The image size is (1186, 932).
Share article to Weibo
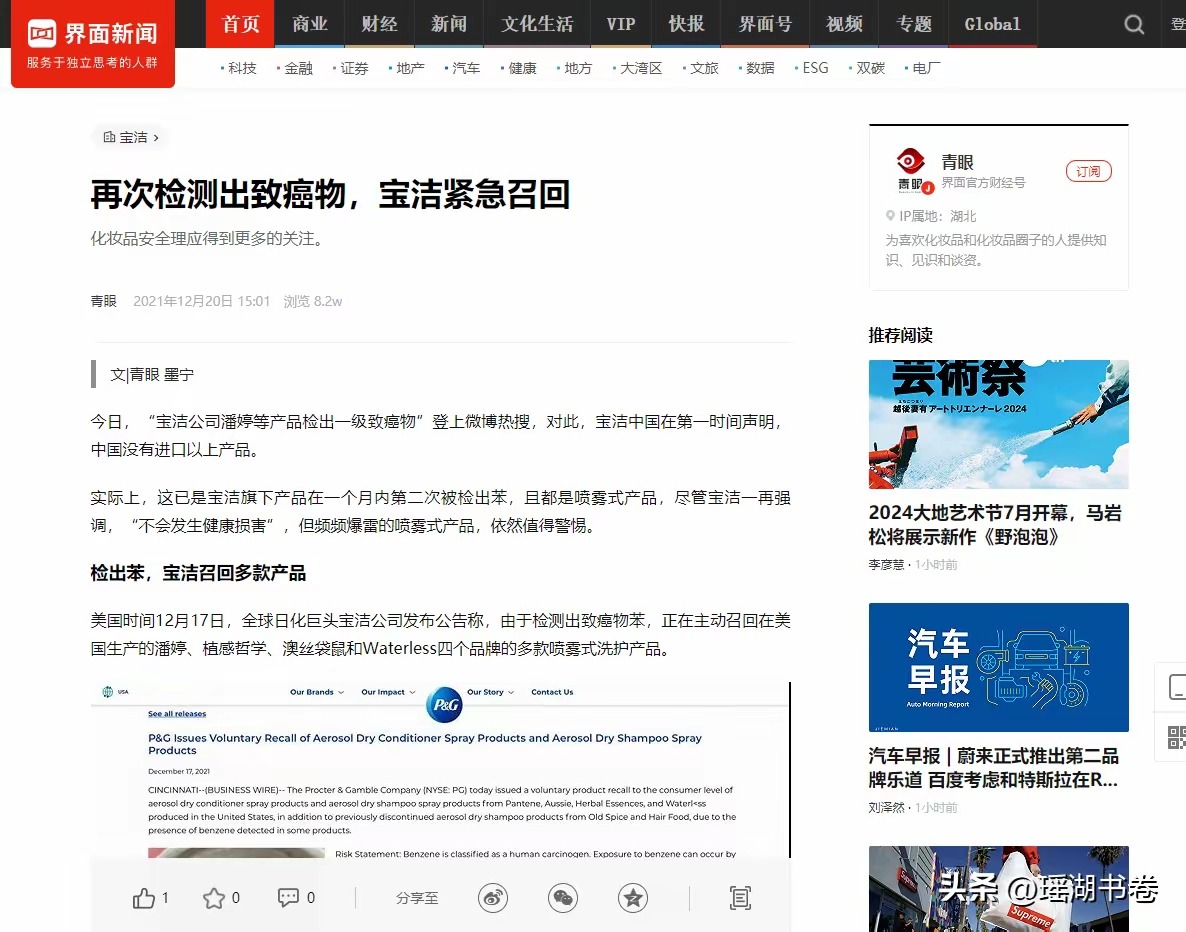[x=493, y=898]
